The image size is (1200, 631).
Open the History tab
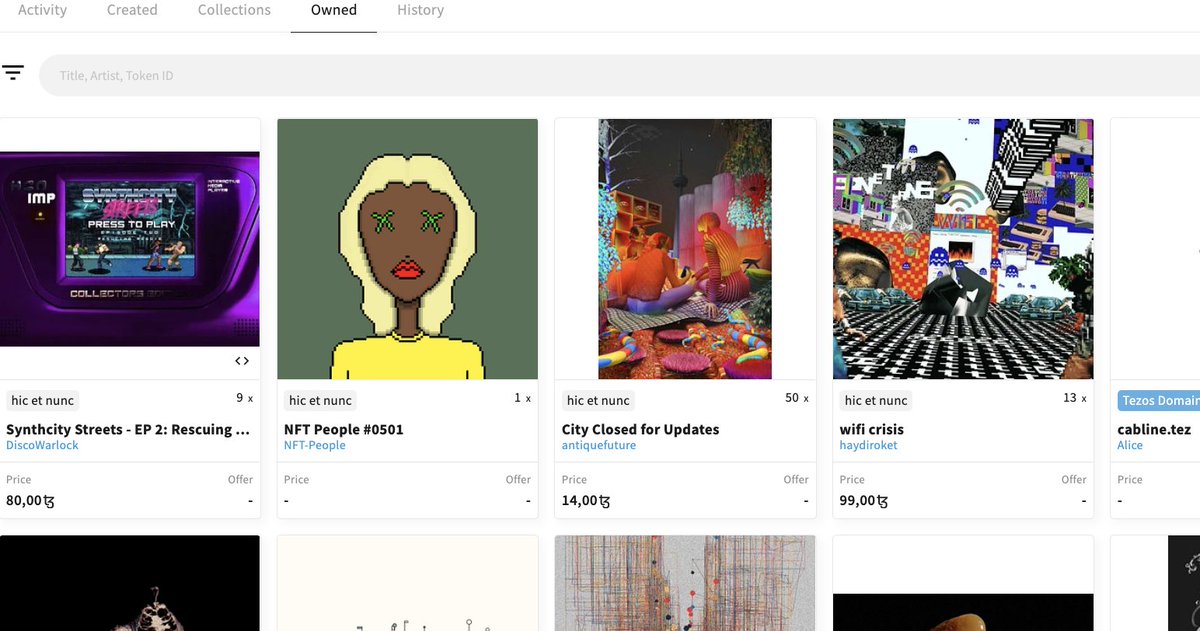420,10
